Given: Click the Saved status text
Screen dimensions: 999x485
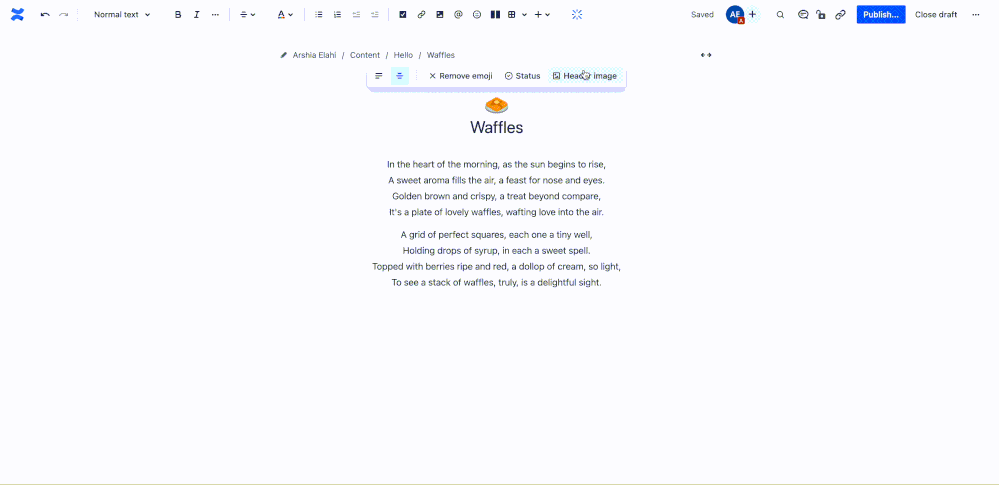Looking at the screenshot, I should click(702, 15).
